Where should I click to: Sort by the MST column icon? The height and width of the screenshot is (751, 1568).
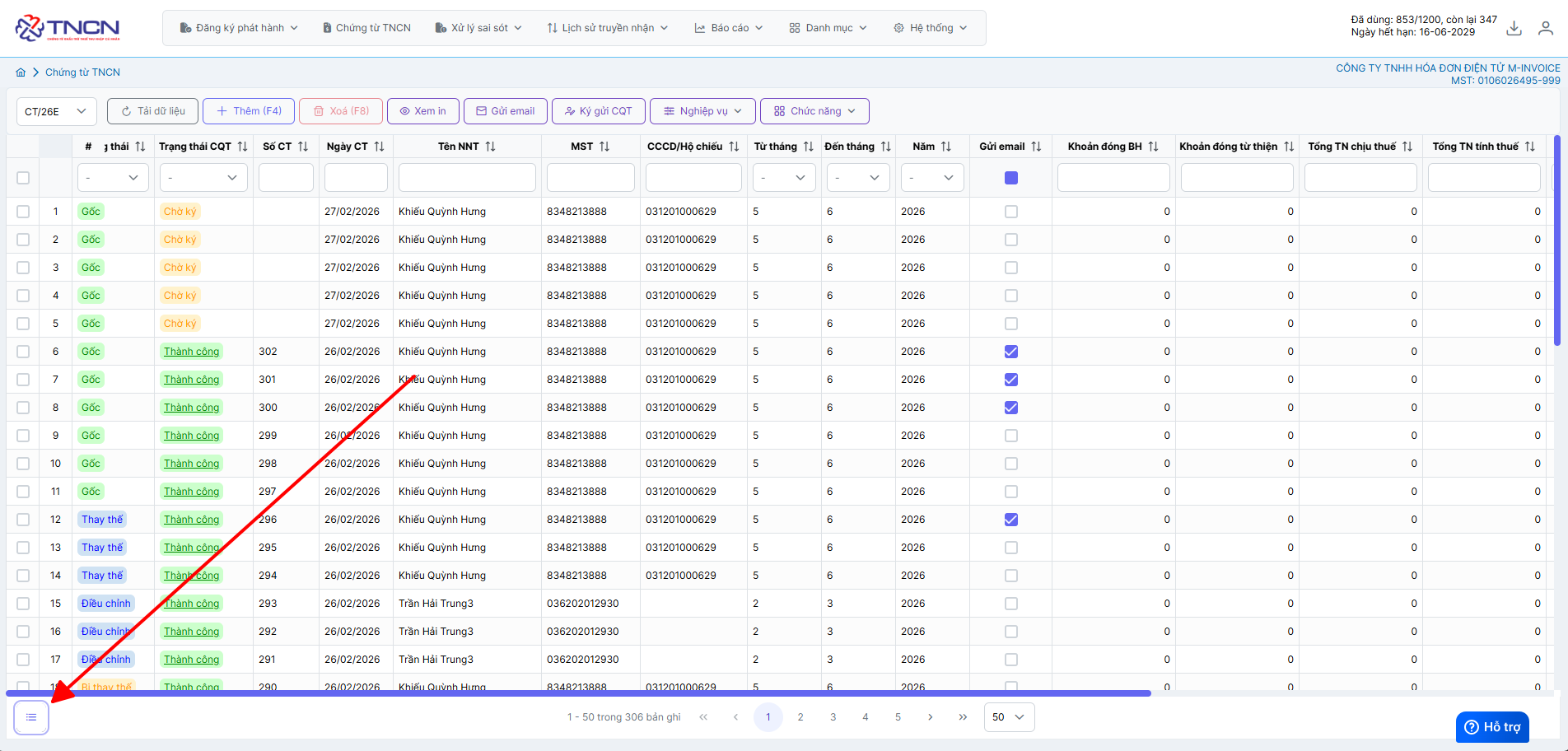pyautogui.click(x=604, y=147)
